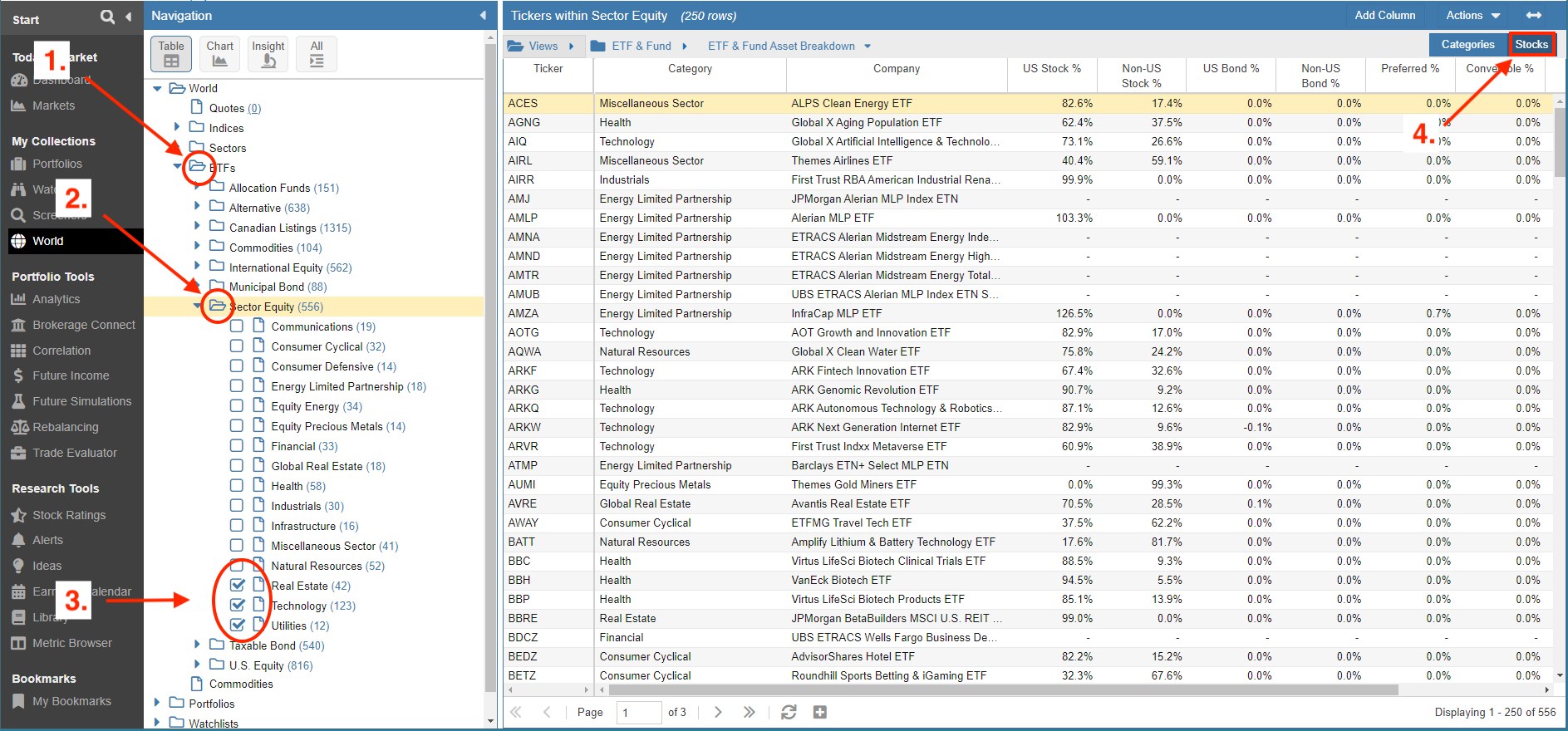The image size is (1568, 731).
Task: Uncheck the Technology checkbox
Action: click(238, 605)
